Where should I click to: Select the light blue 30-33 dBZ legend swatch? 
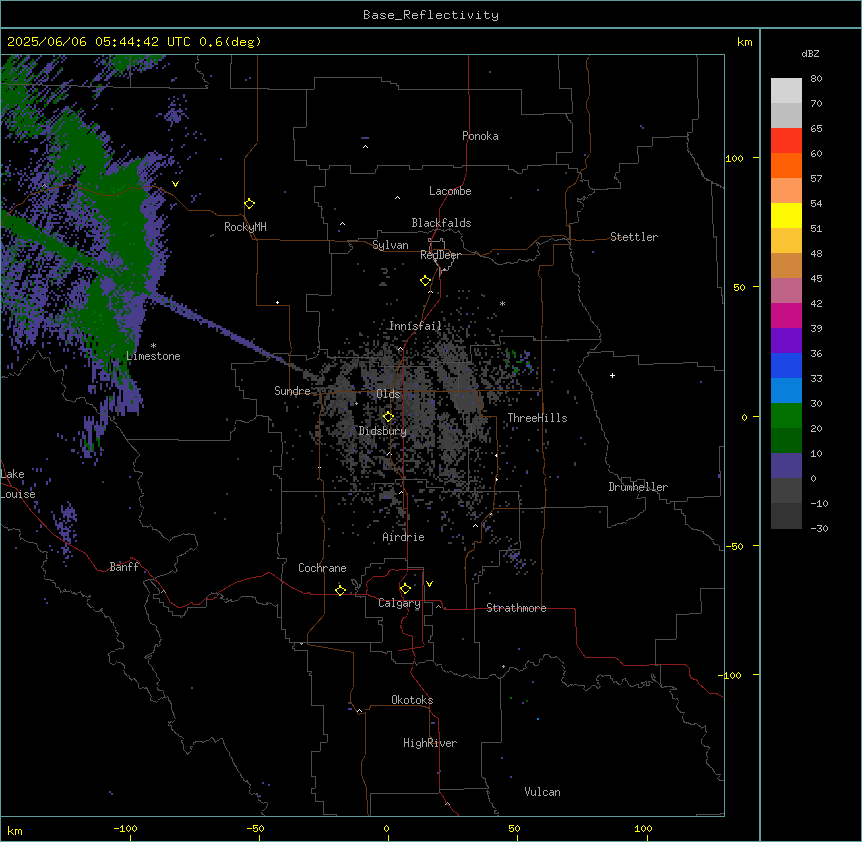786,391
